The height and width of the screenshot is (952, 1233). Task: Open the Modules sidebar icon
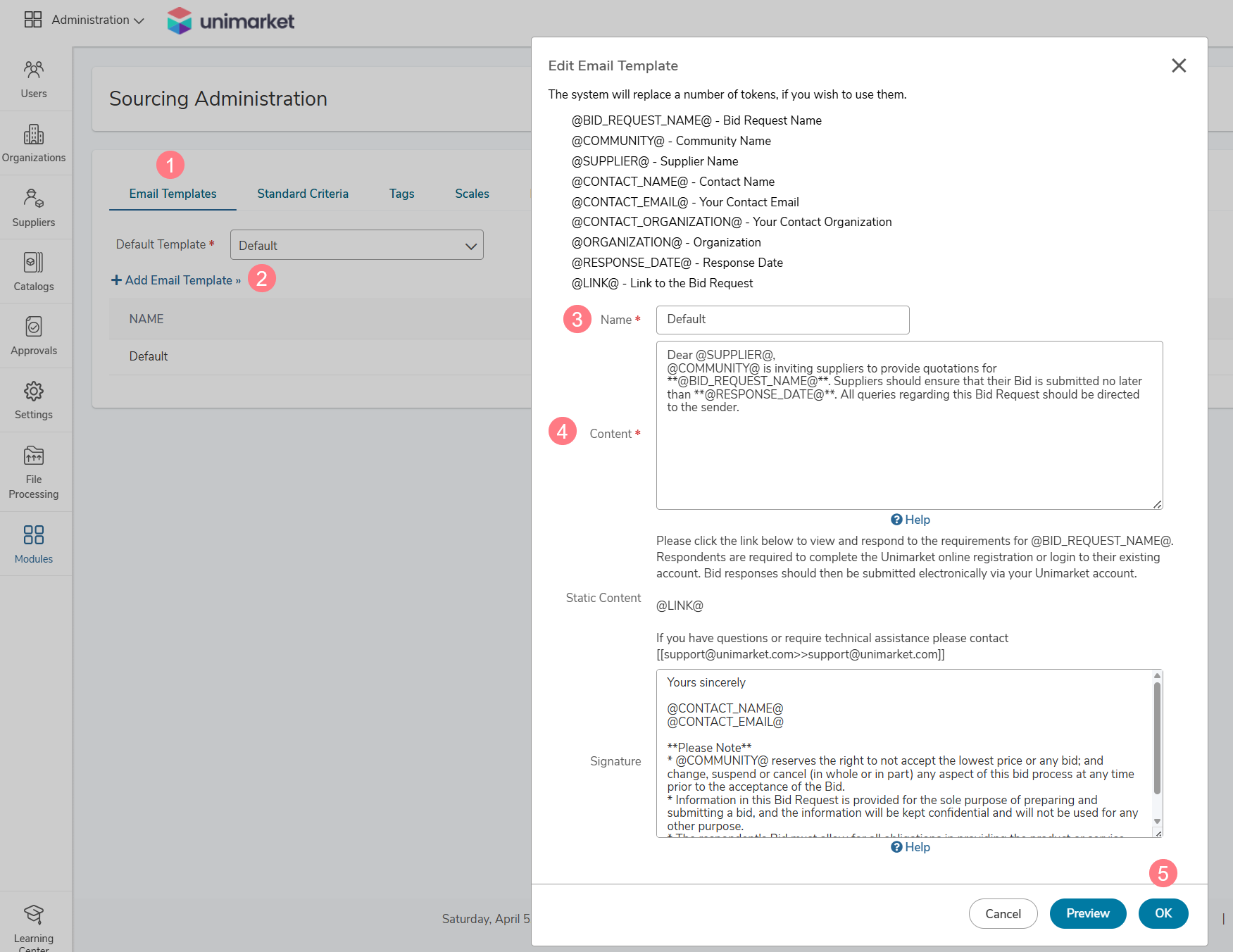click(34, 544)
